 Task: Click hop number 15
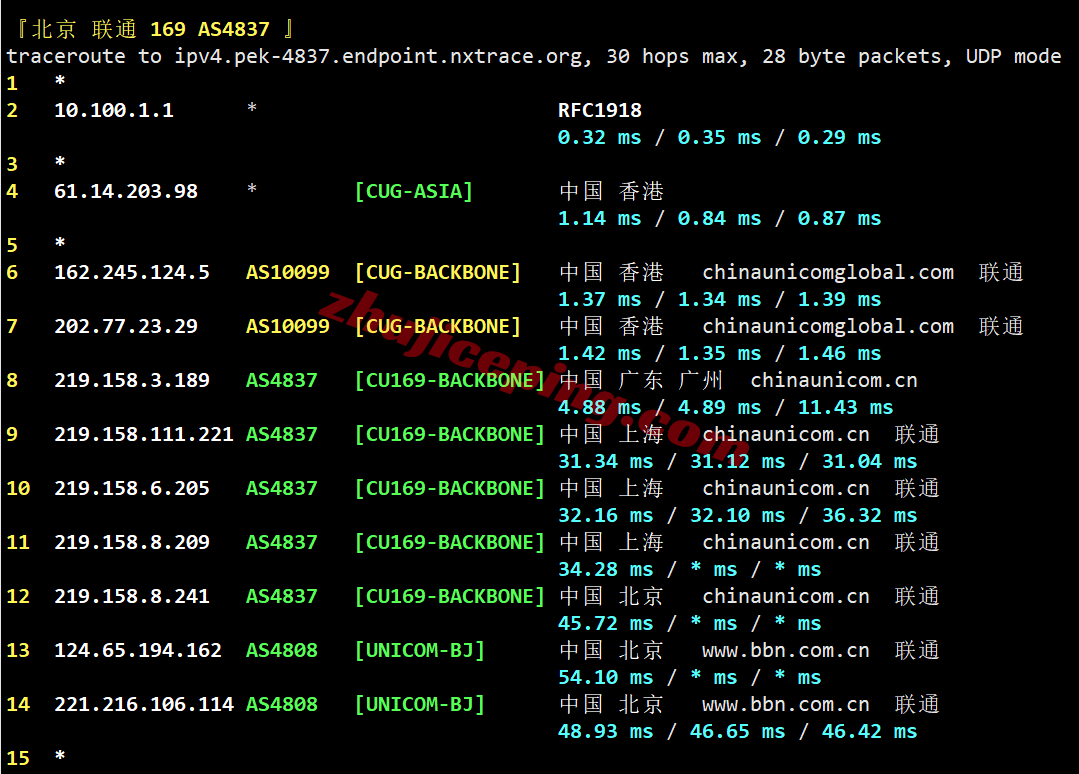click(x=18, y=758)
